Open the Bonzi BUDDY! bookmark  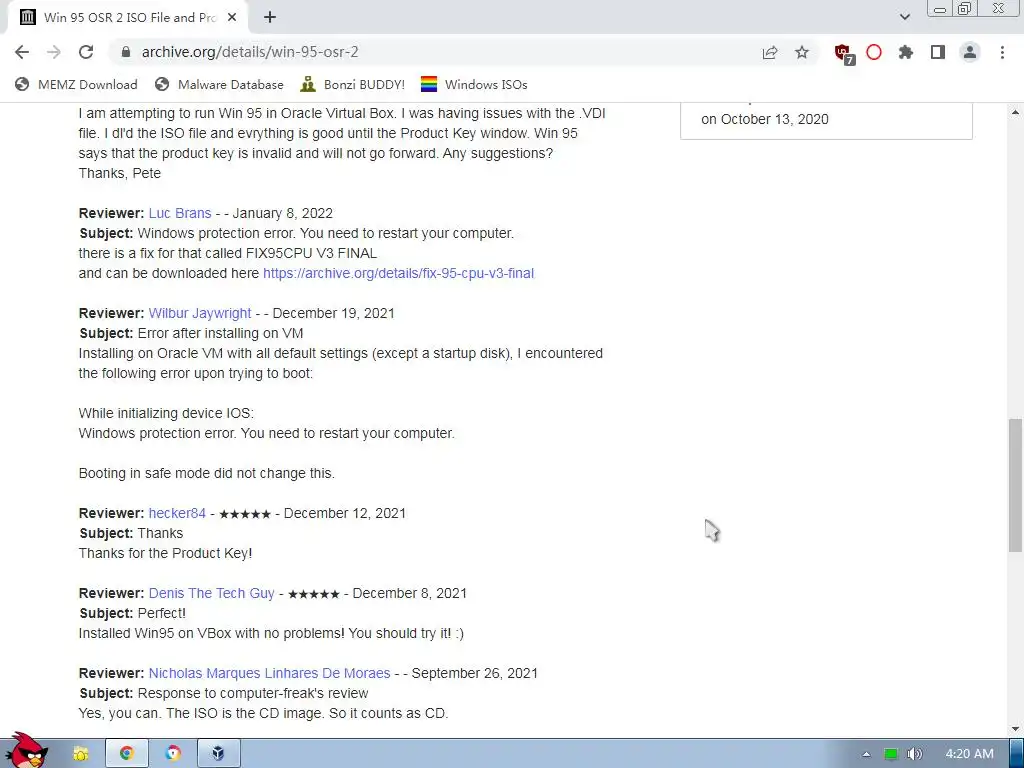coord(353,84)
